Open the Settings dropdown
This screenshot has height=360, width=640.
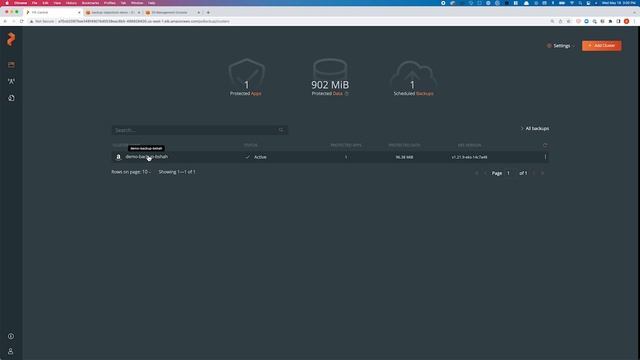(560, 46)
